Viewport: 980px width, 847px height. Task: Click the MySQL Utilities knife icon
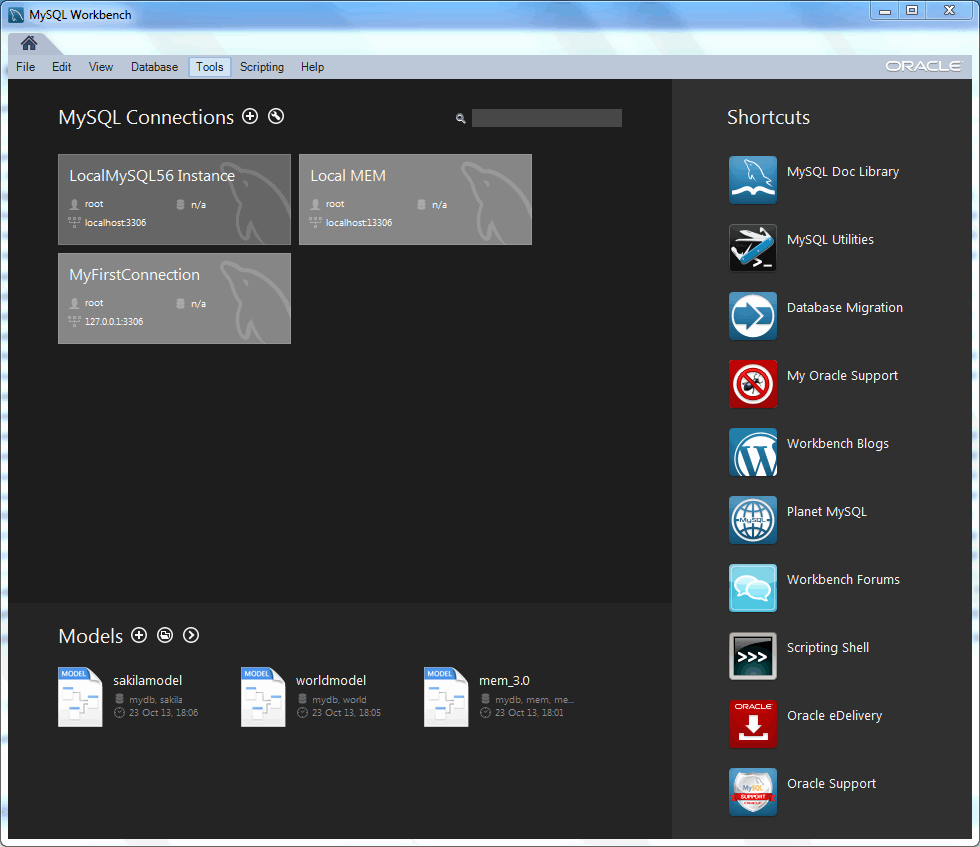click(753, 248)
